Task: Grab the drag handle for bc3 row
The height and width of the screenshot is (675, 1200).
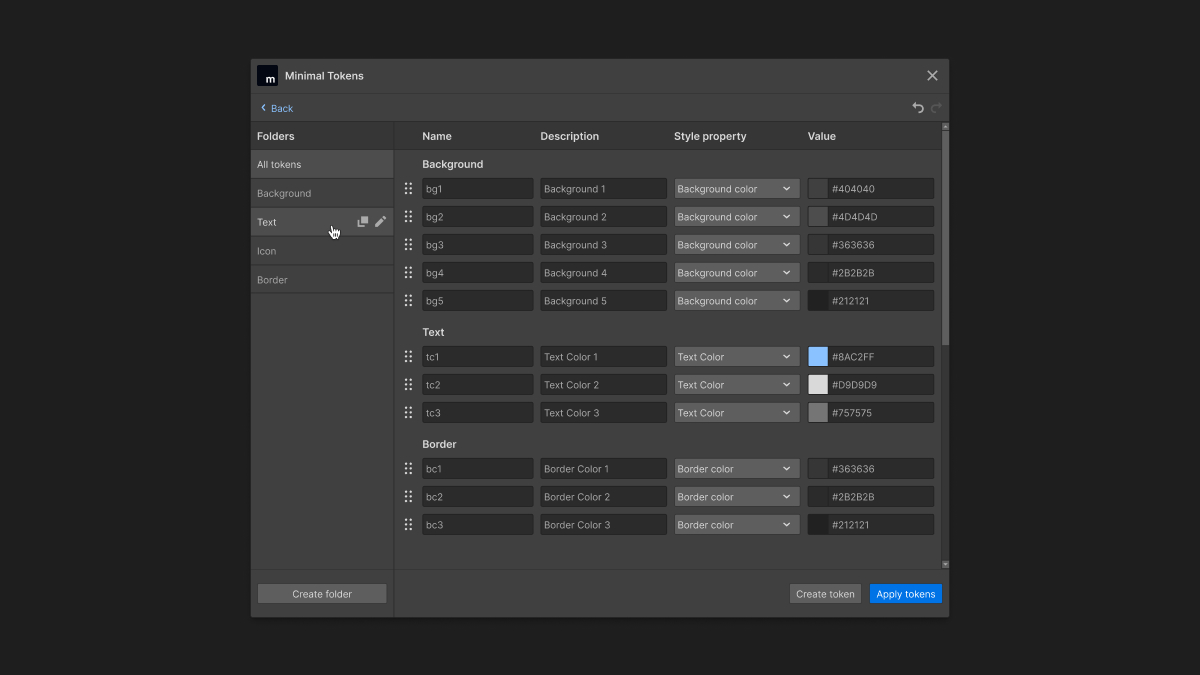Action: (x=408, y=525)
